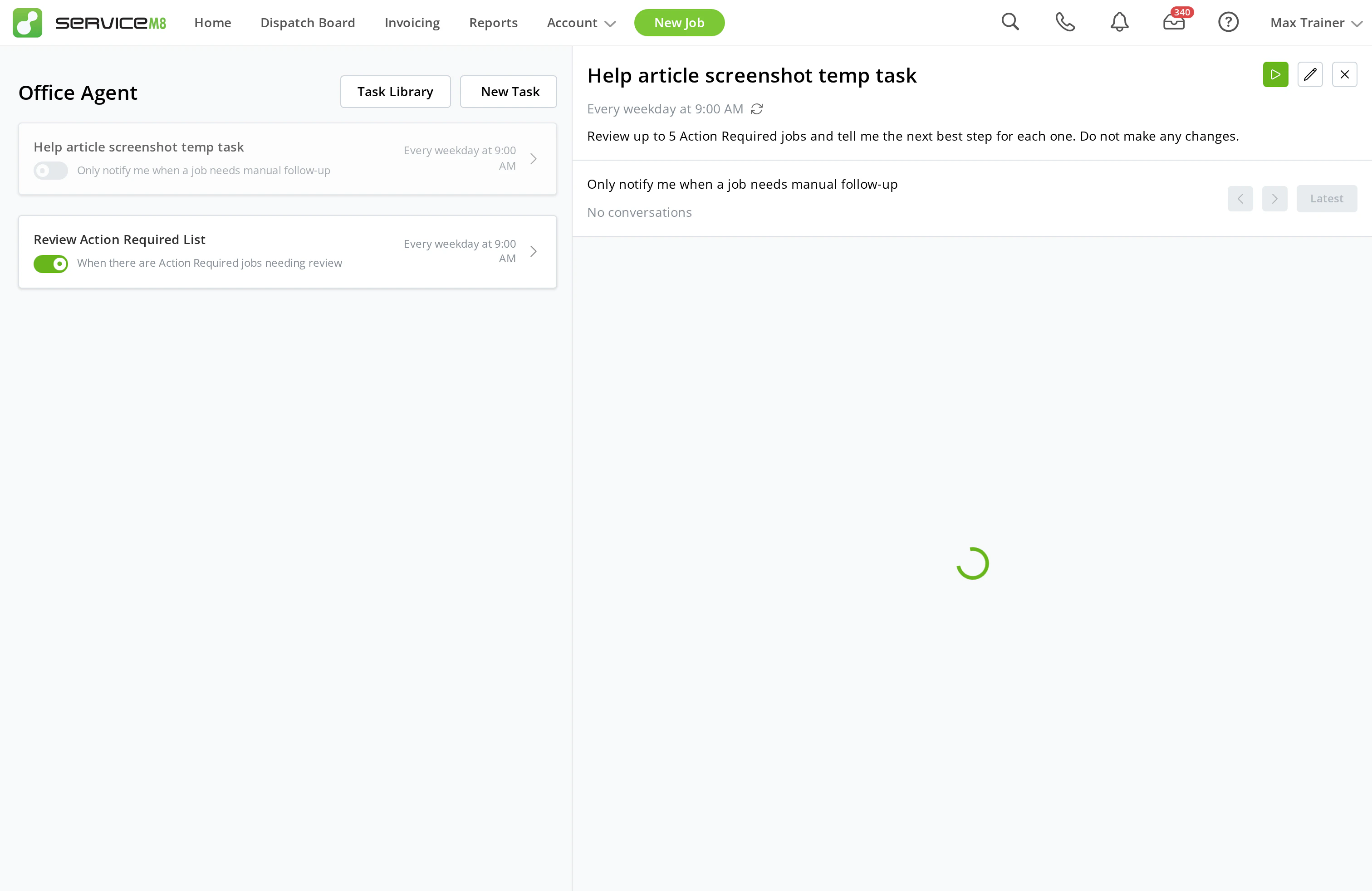Run the Help article screenshot temp task
1372x891 pixels.
pyautogui.click(x=1276, y=74)
